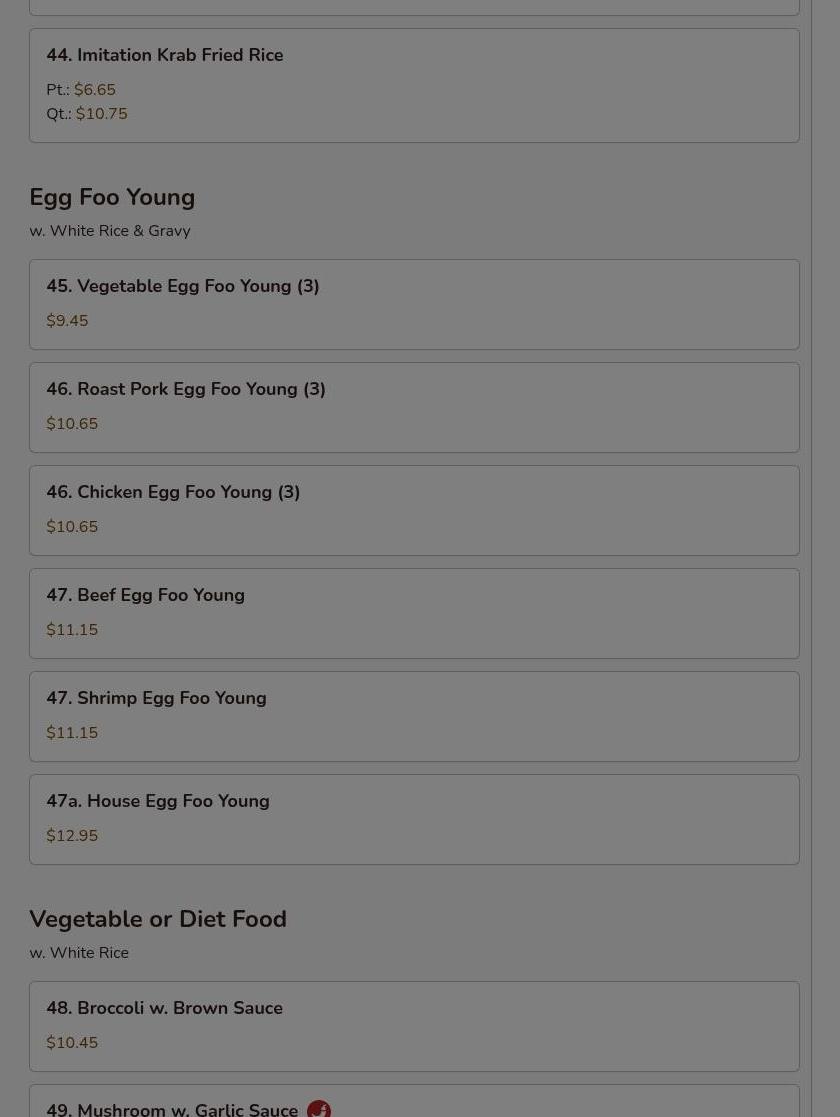Add 46. Roast Pork Egg Foo Young

(186, 390)
